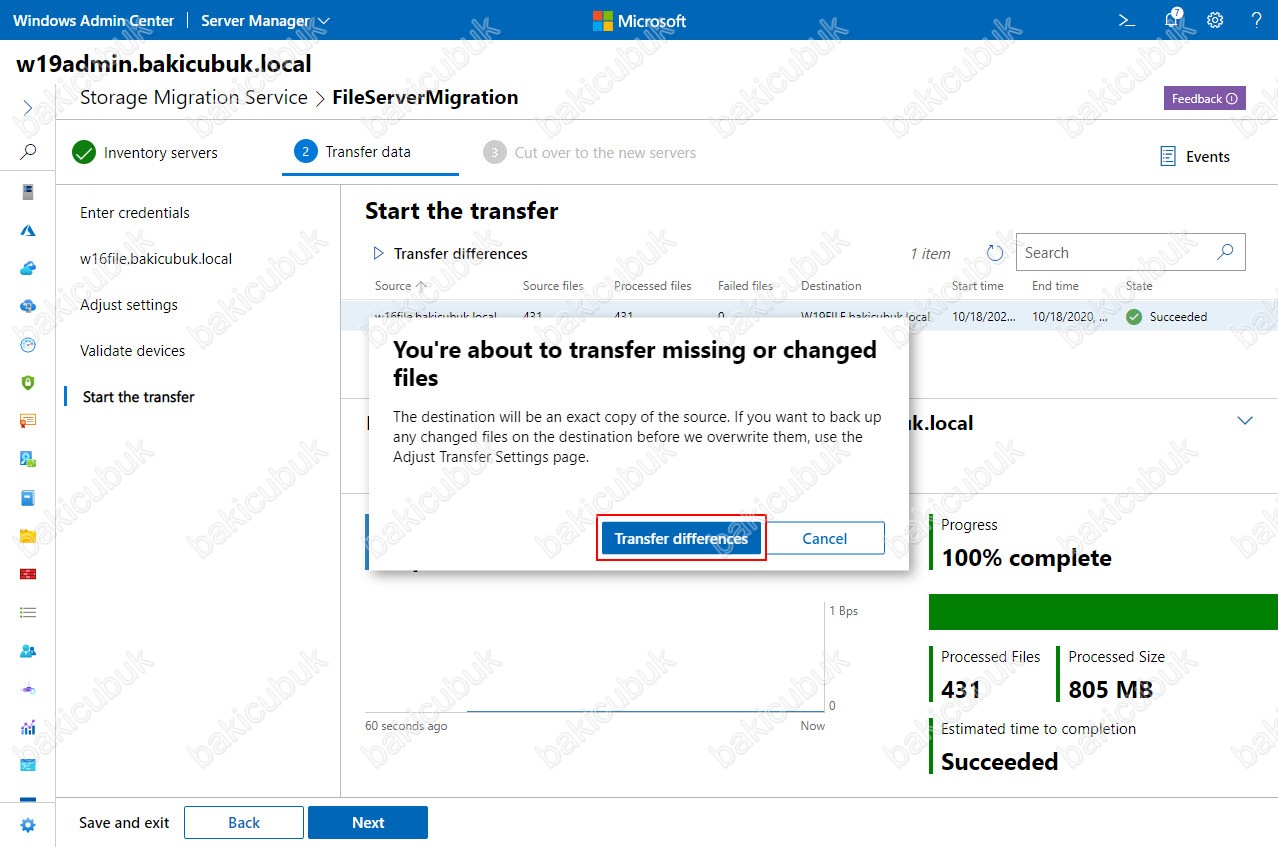This screenshot has width=1278, height=847.
Task: Click the Microsoft logo
Action: click(640, 20)
